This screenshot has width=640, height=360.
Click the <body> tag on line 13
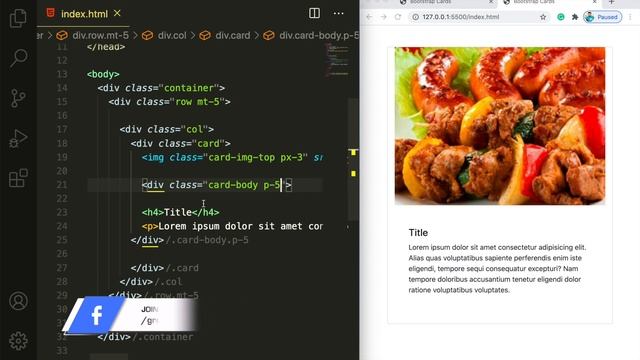[103, 74]
